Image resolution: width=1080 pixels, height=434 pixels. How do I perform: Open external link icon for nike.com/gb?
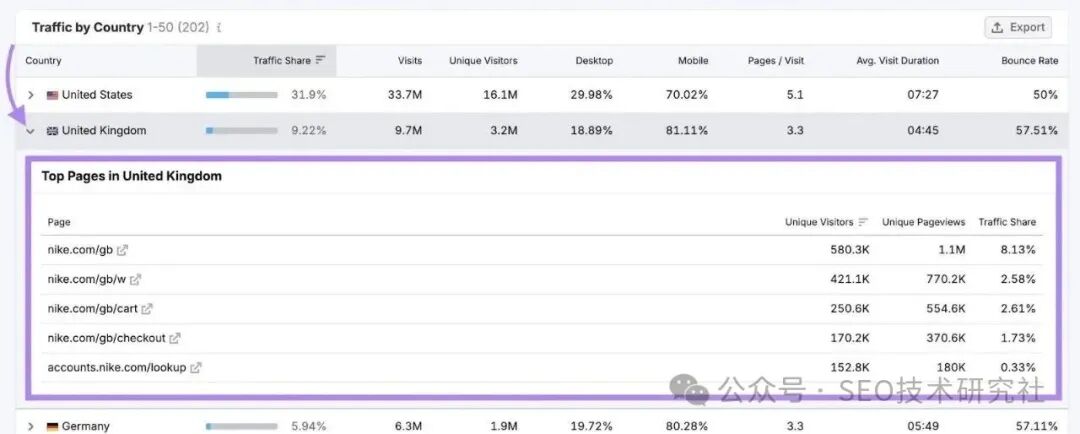click(x=123, y=250)
